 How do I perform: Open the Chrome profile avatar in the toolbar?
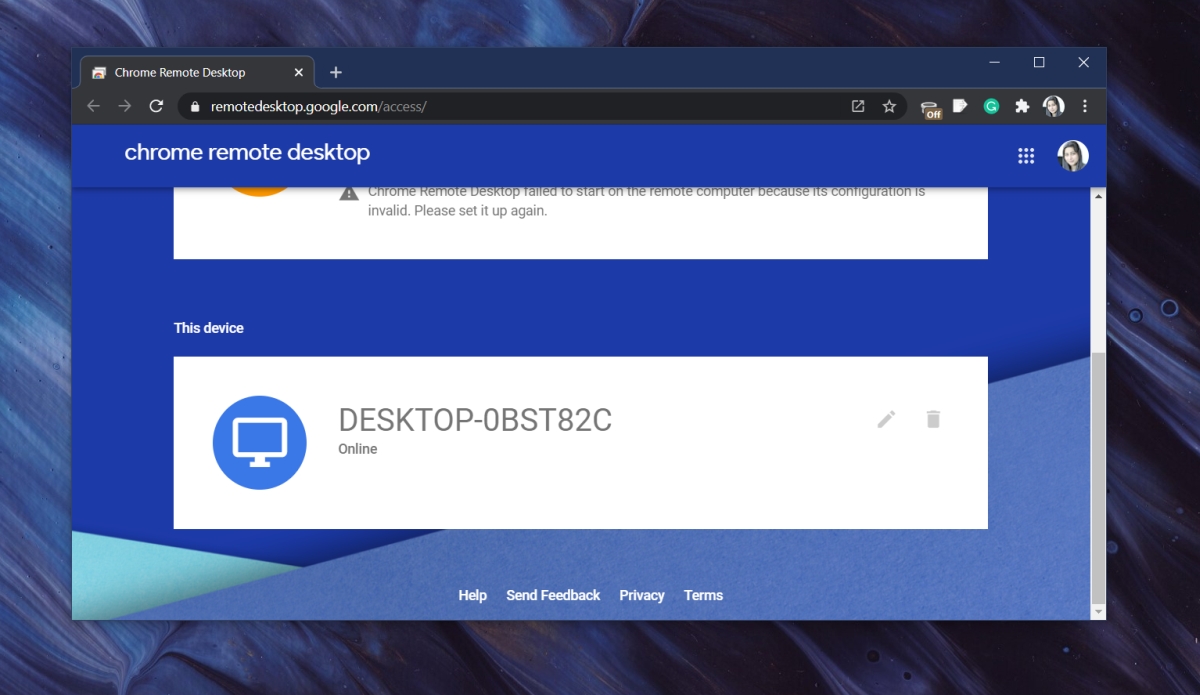[x=1053, y=105]
